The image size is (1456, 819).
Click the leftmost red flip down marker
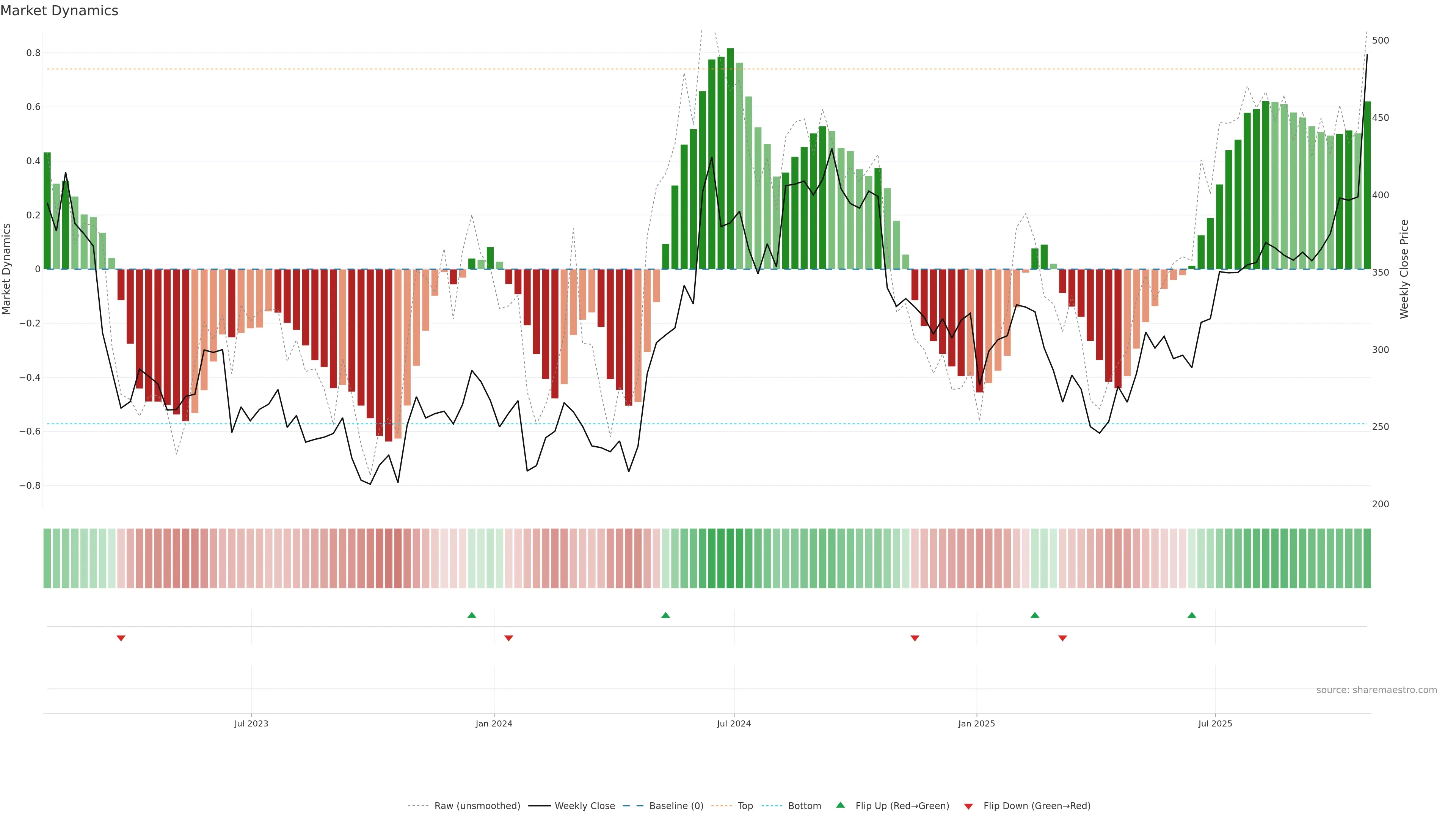(121, 638)
